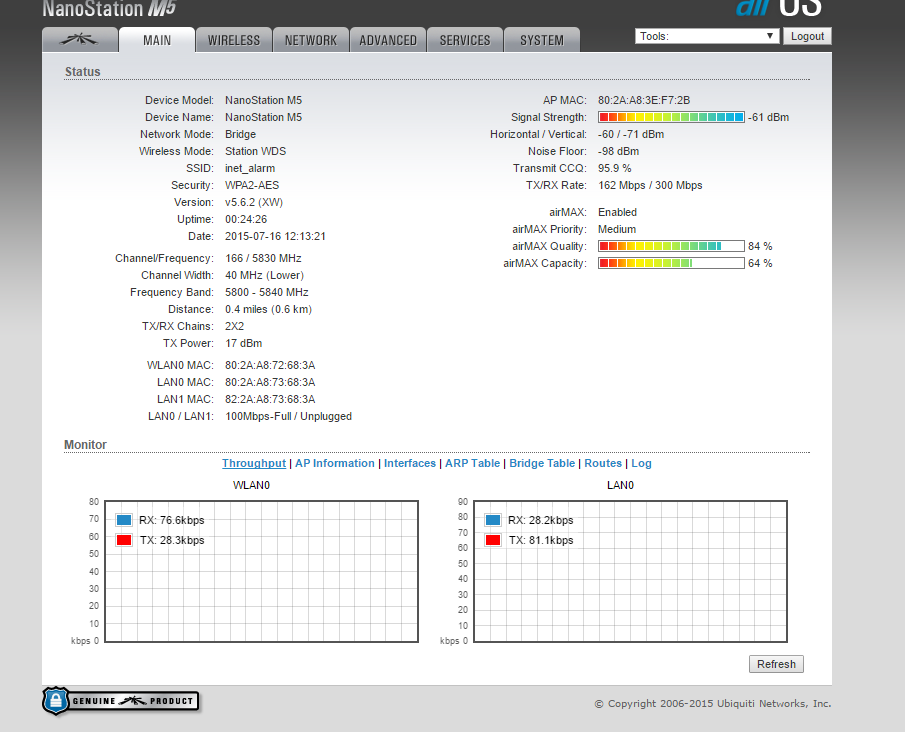Image resolution: width=905 pixels, height=732 pixels.
Task: Click the date value 2015-07-16 12:13:21
Action: pos(275,236)
